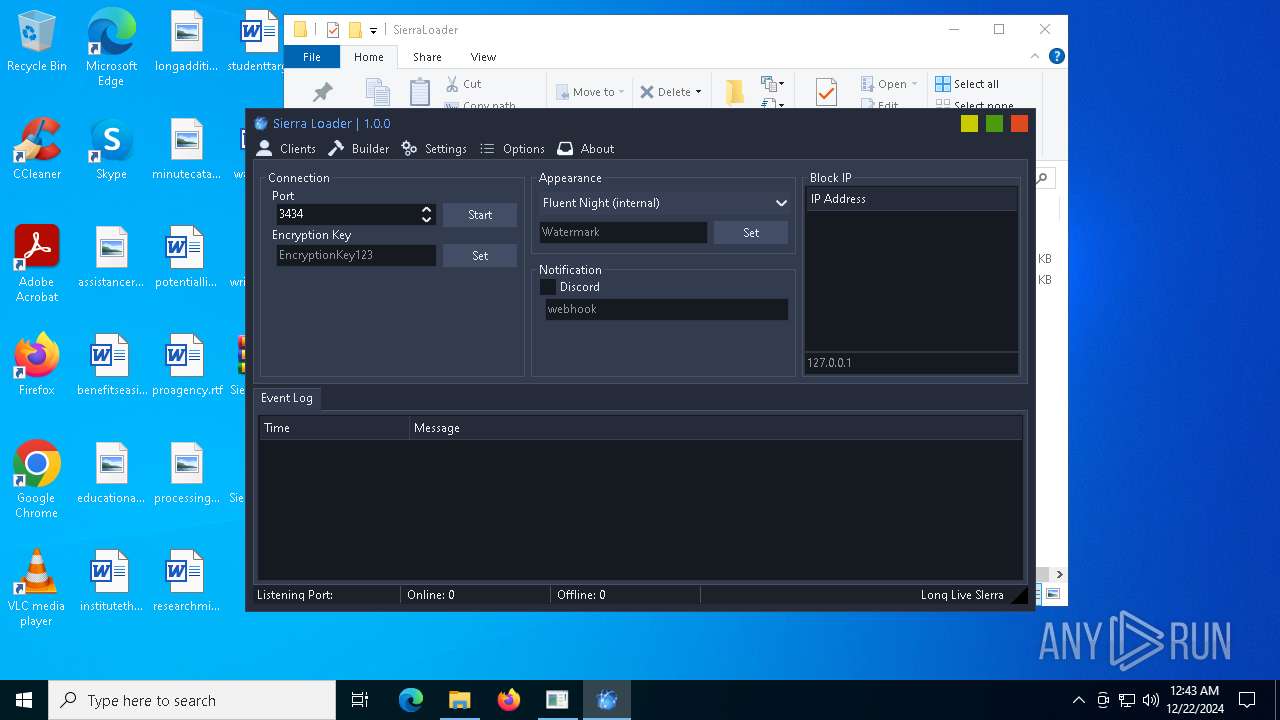The height and width of the screenshot is (720, 1280).
Task: Open the Move to dropdown in File Explorer
Action: tap(590, 92)
